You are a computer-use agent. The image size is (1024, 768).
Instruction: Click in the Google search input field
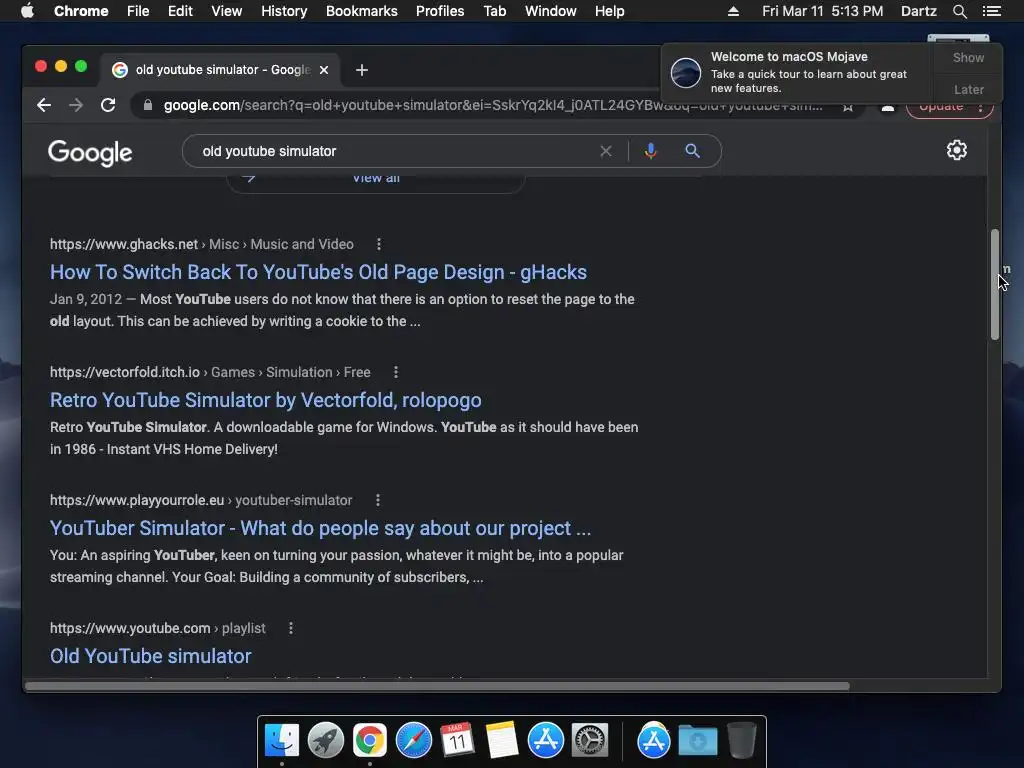coord(395,152)
